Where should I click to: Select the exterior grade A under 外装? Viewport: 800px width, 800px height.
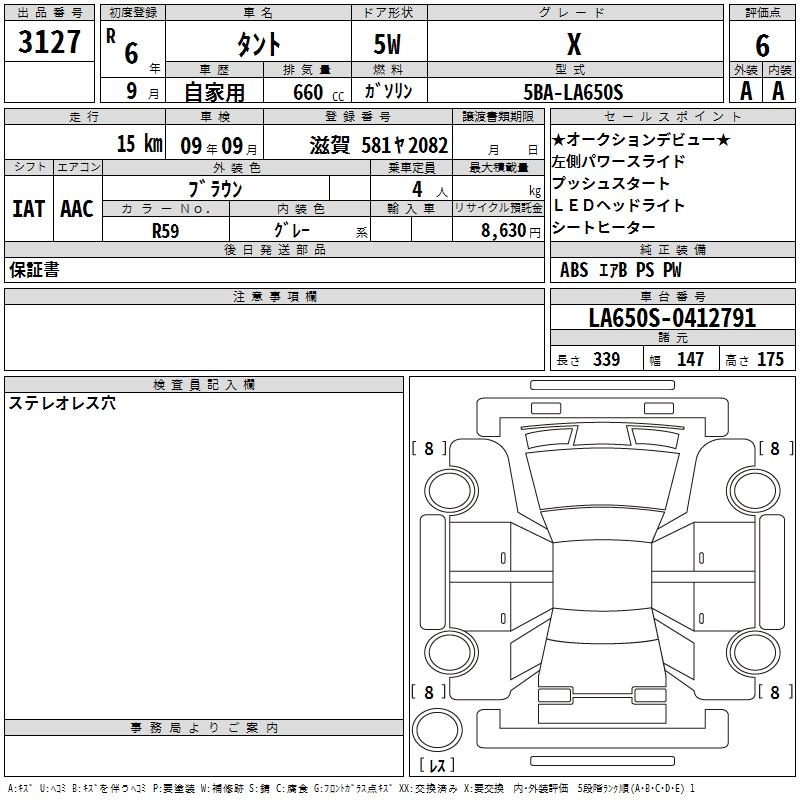pos(744,91)
